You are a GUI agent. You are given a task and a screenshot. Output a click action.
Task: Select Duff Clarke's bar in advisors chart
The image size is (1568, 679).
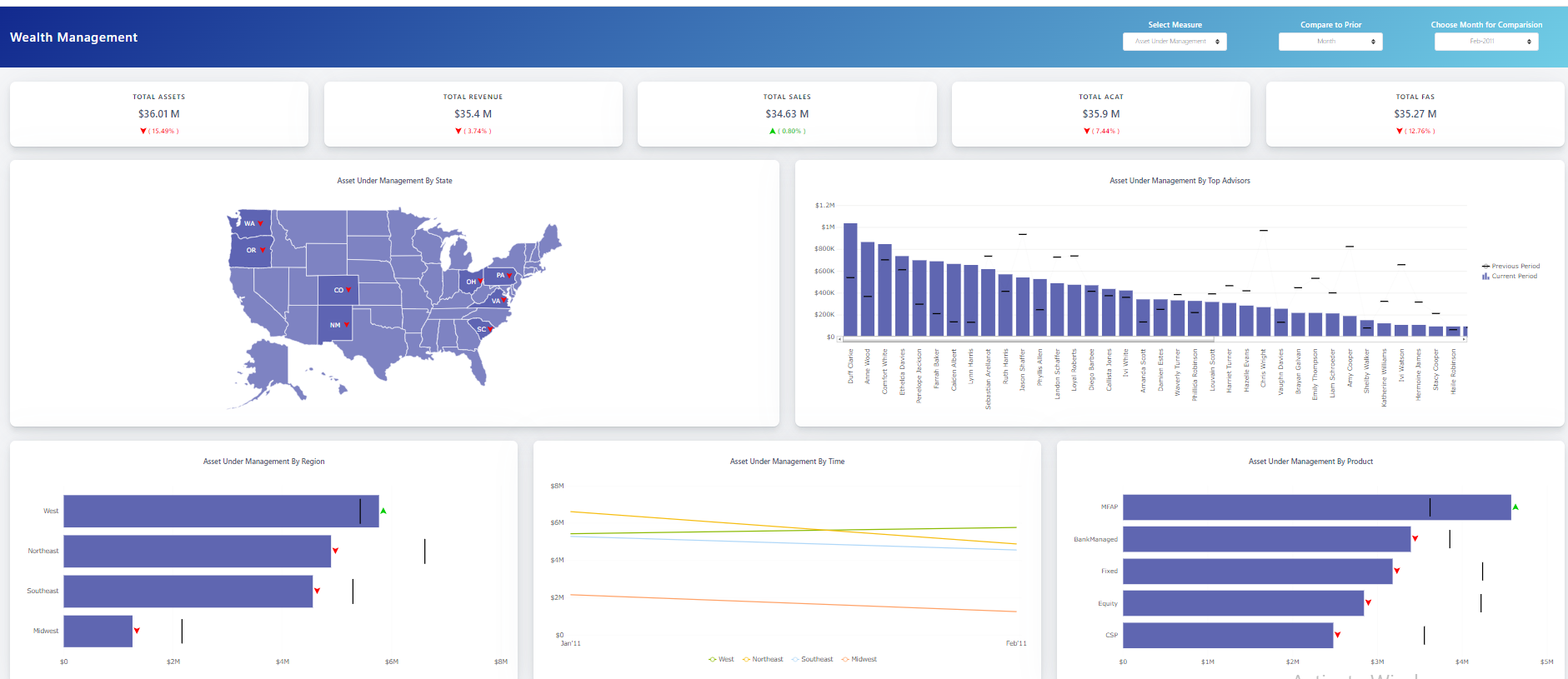coord(850,280)
